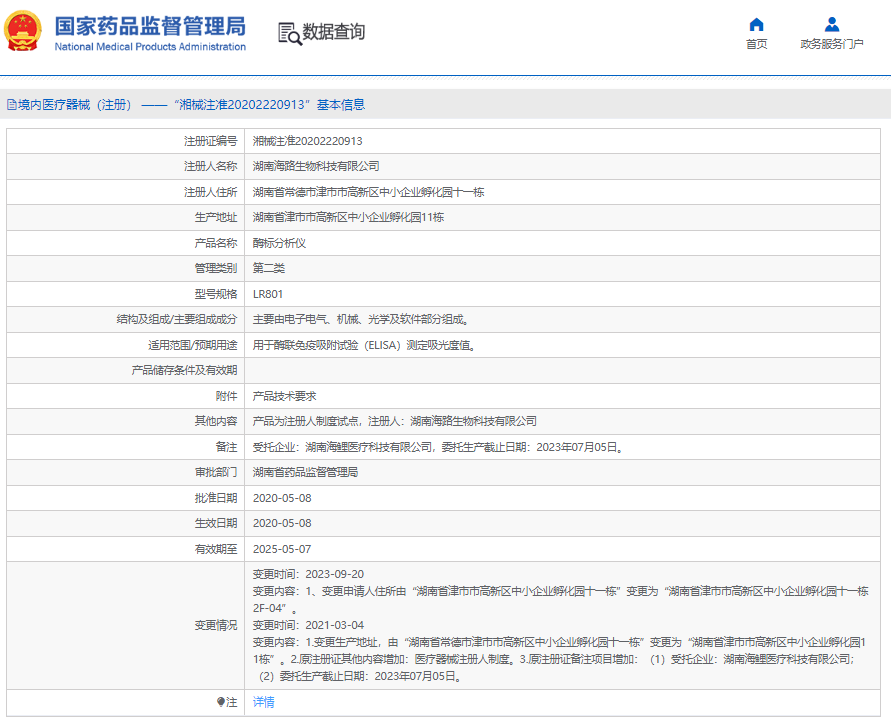891x725 pixels.
Task: Click the 审批部门 row label
Action: coord(215,472)
